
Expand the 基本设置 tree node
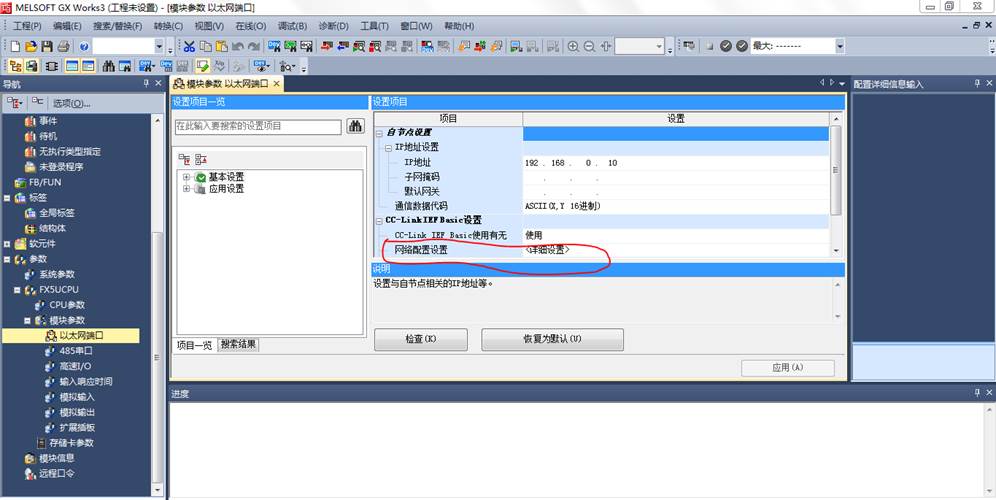click(186, 177)
